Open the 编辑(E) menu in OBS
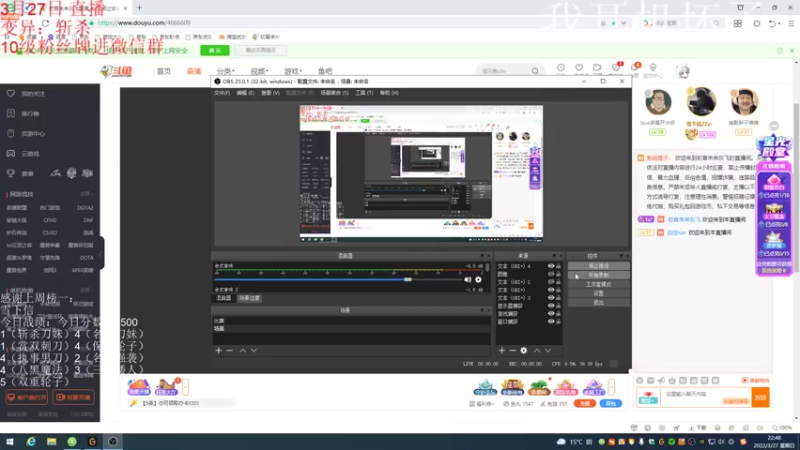Image resolution: width=800 pixels, height=450 pixels. pos(245,93)
